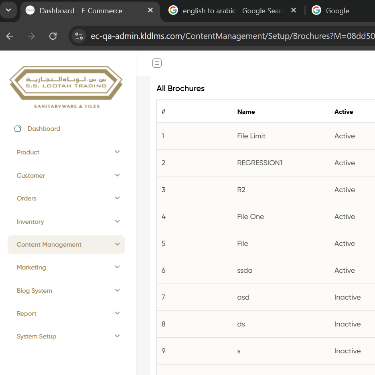Screen dimensions: 375x375
Task: Collapse the Content Management chevron
Action: (x=117, y=244)
